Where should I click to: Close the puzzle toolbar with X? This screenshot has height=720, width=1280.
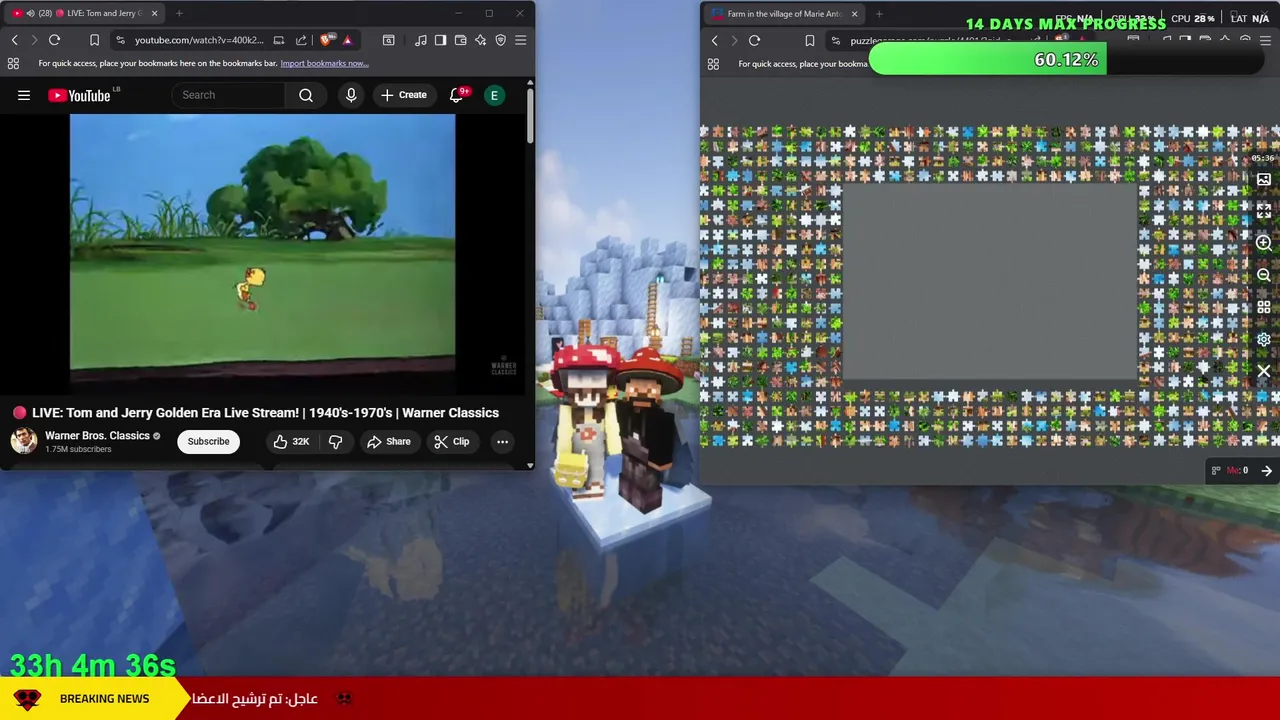1264,371
